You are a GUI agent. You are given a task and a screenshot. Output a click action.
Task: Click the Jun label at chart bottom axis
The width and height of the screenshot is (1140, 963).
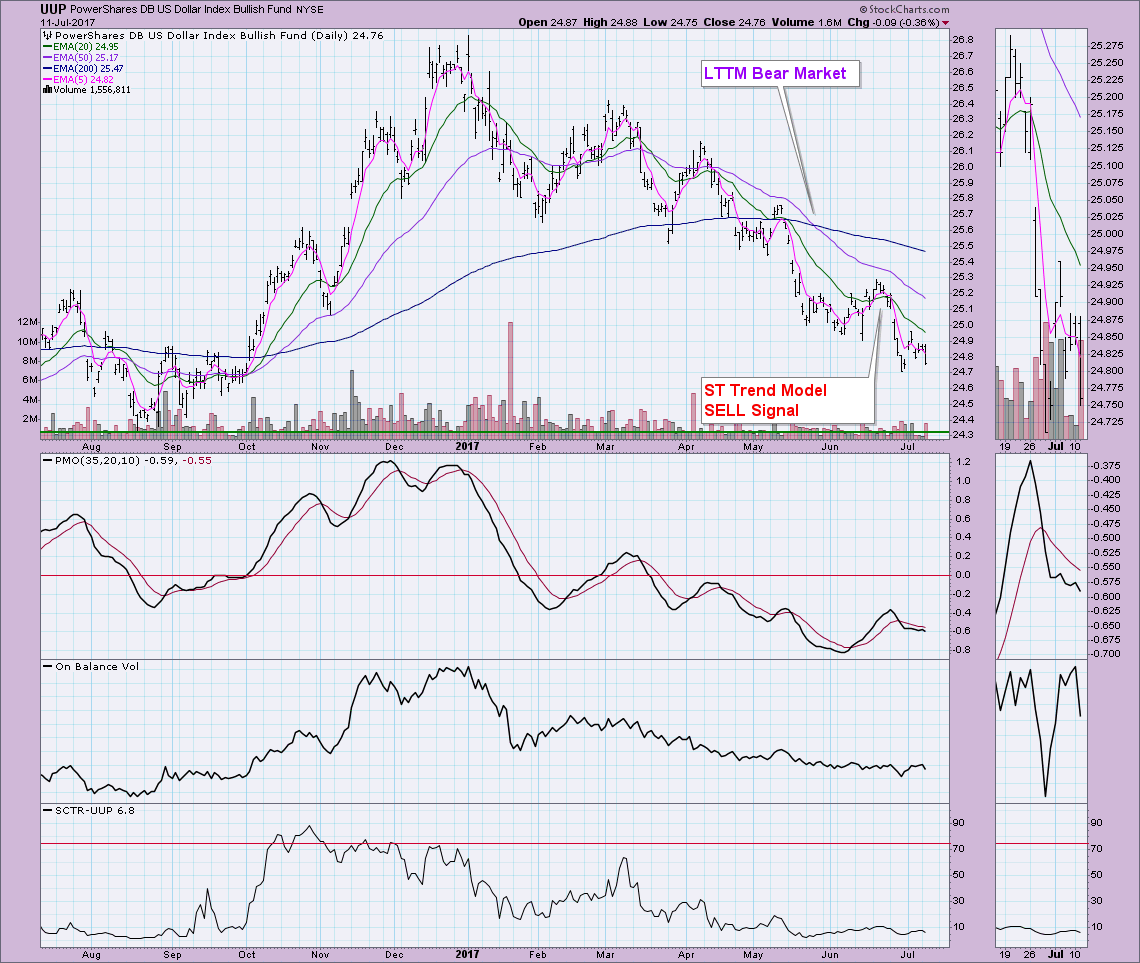(x=830, y=954)
